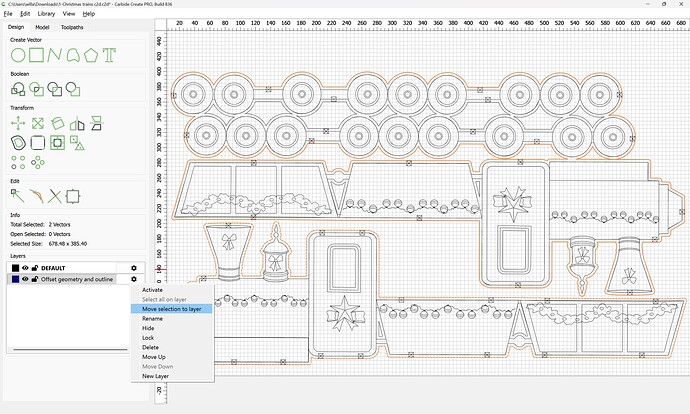Select the Rectangle create vector tool

37,54
